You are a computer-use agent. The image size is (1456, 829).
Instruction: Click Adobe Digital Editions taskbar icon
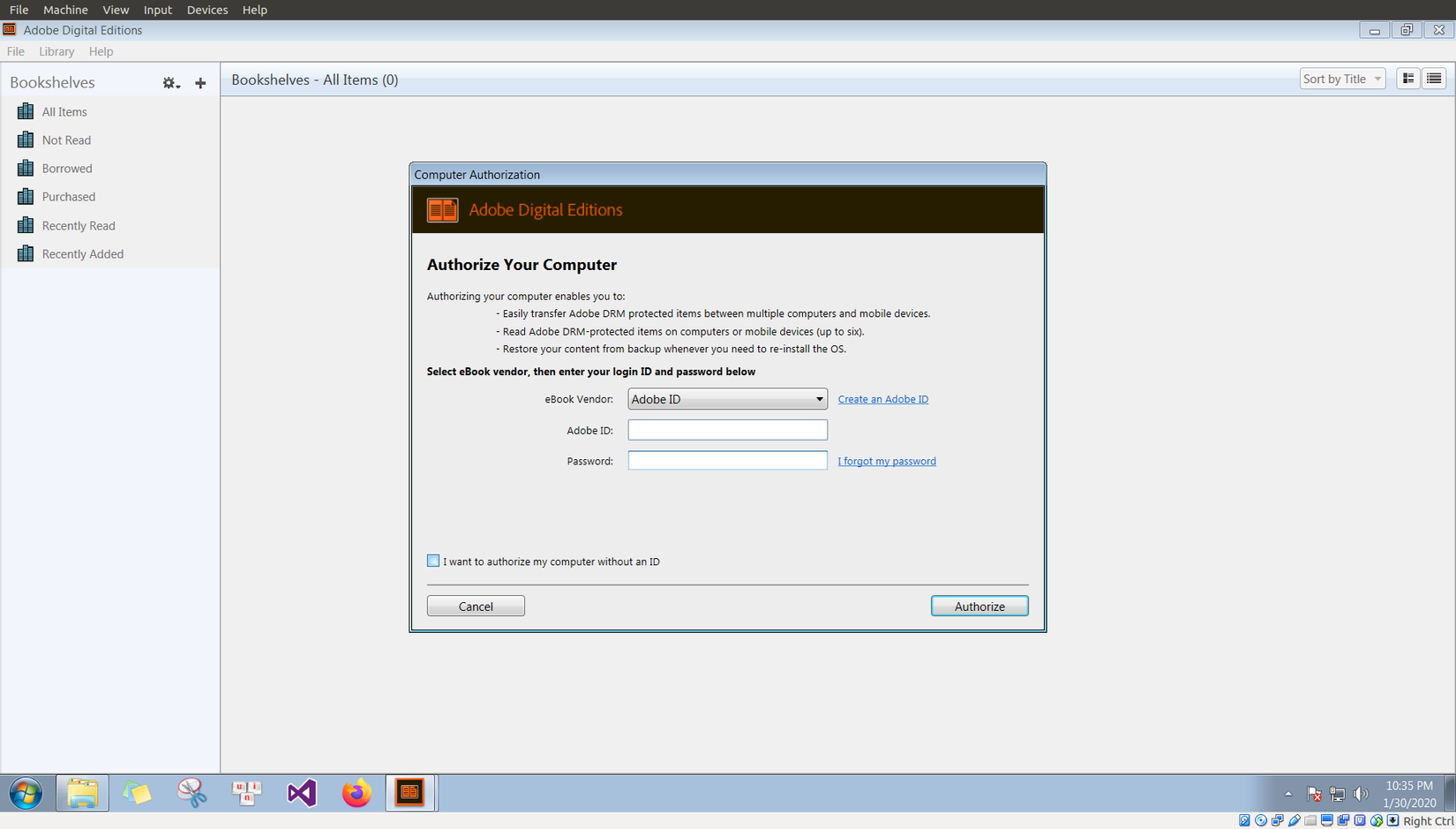[410, 793]
